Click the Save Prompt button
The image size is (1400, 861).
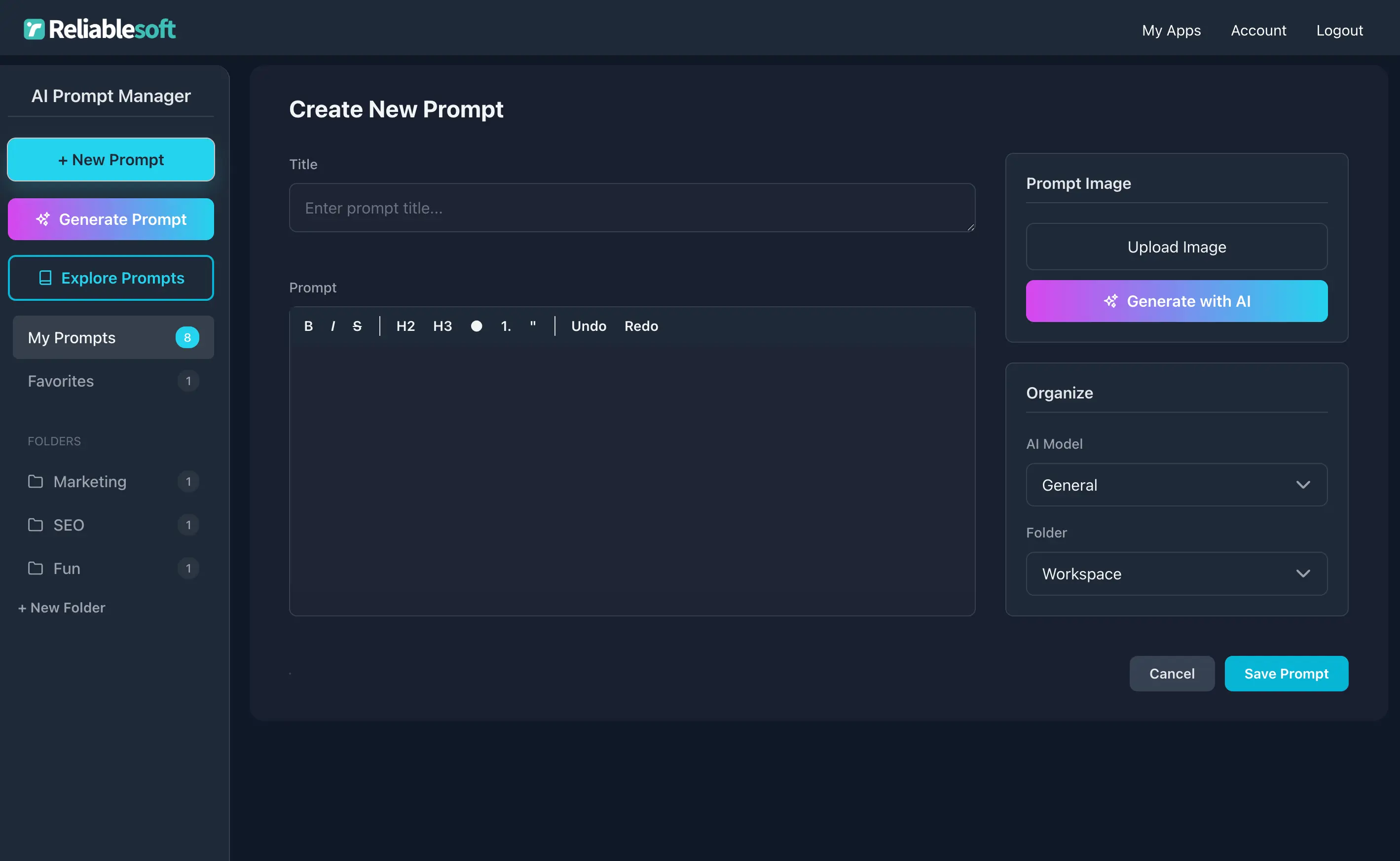point(1286,674)
